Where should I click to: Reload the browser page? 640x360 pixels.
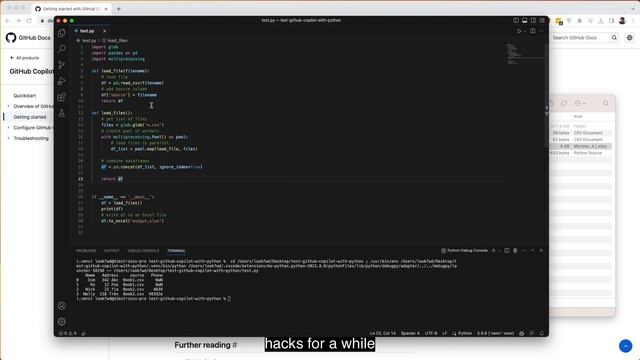[x=29, y=20]
